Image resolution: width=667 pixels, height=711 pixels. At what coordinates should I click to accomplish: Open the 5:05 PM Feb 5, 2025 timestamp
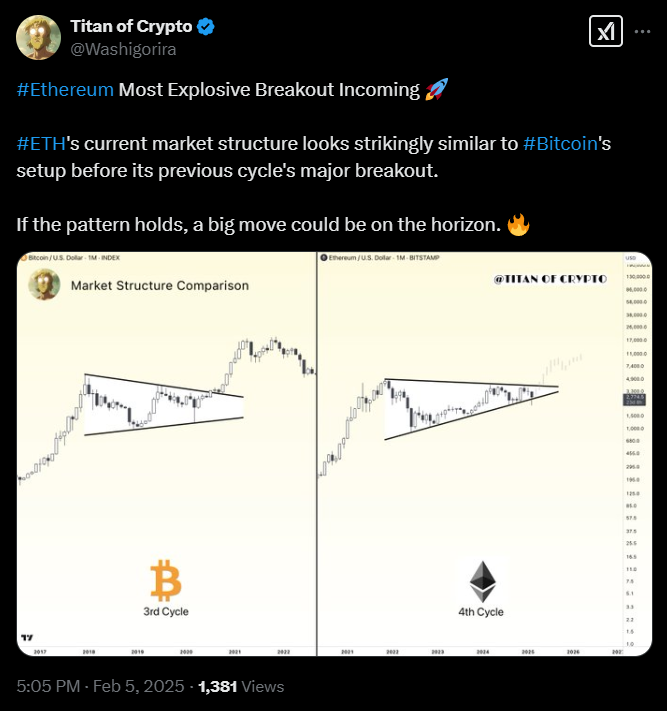[x=98, y=687]
